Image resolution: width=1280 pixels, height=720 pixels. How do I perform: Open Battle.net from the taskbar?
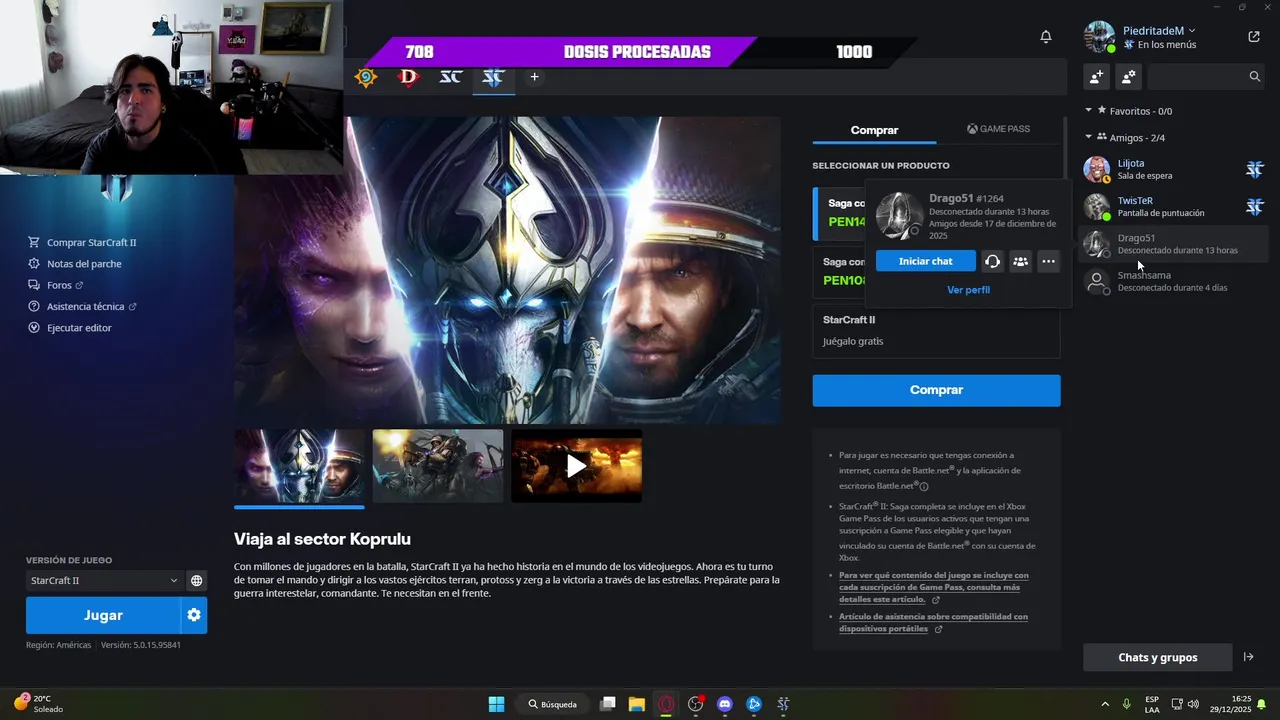click(x=754, y=704)
